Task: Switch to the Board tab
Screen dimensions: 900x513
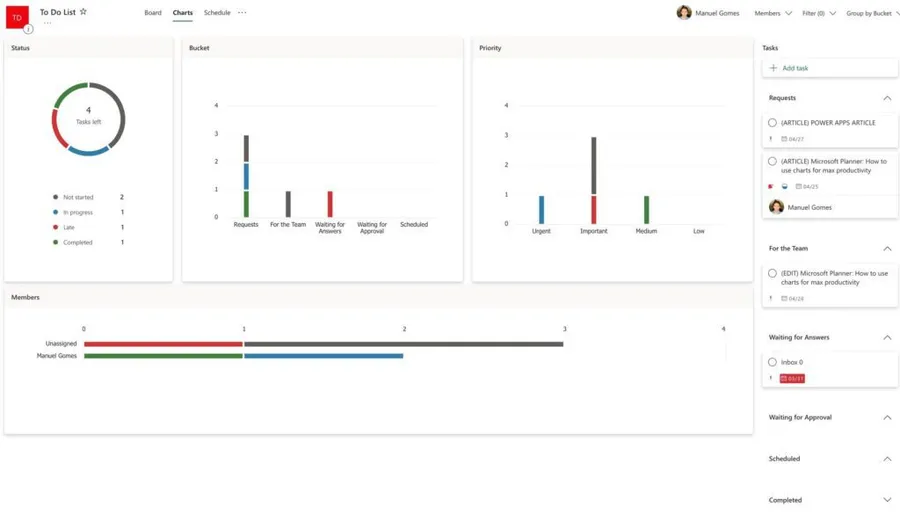Action: point(152,13)
